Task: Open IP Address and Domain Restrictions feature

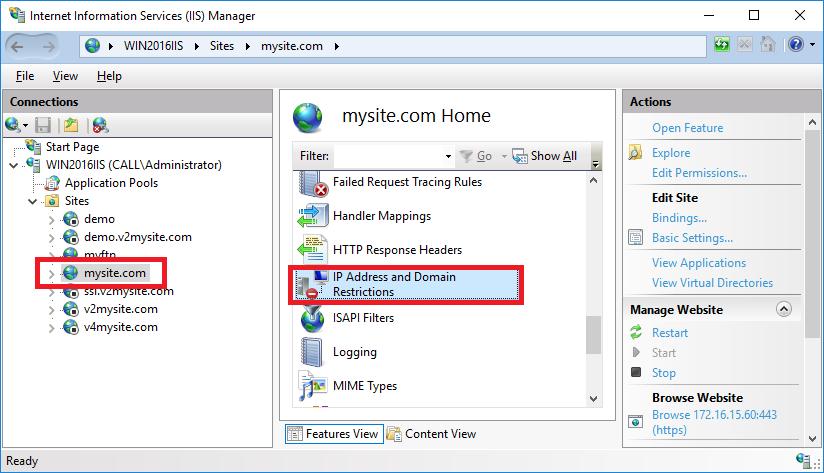Action: 406,284
